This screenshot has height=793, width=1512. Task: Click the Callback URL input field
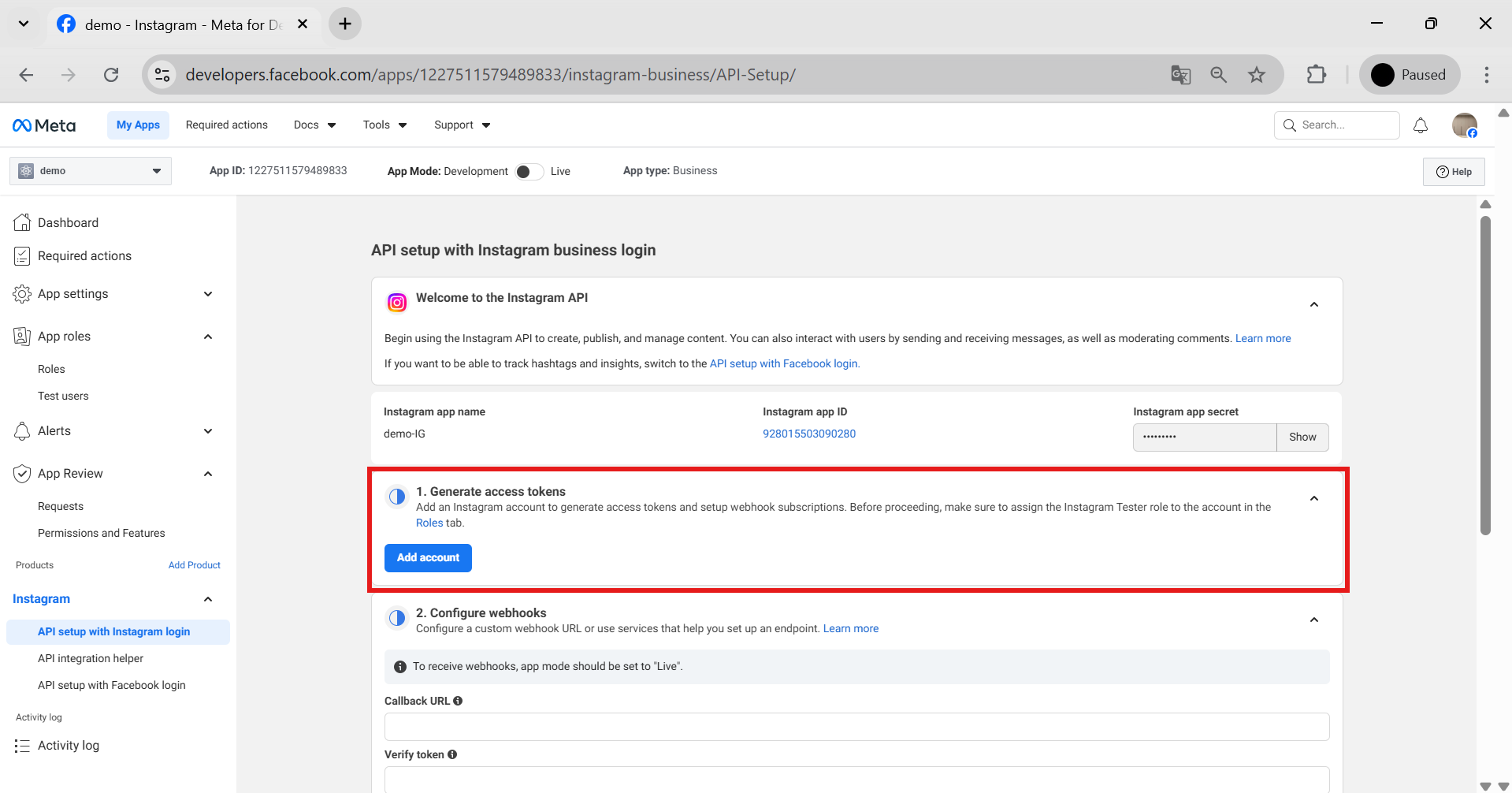point(857,727)
